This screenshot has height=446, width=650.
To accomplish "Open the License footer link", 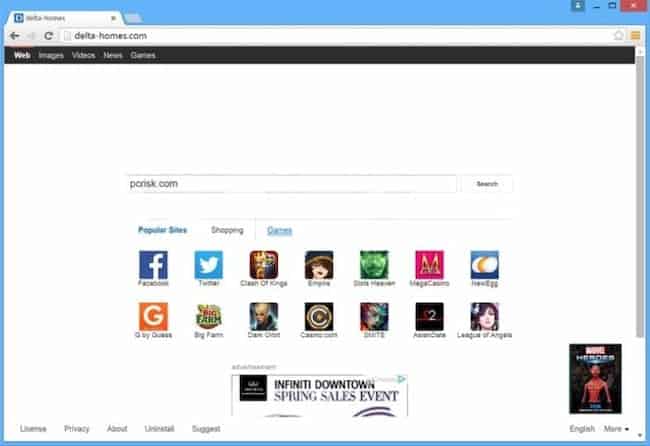I will pos(33,429).
